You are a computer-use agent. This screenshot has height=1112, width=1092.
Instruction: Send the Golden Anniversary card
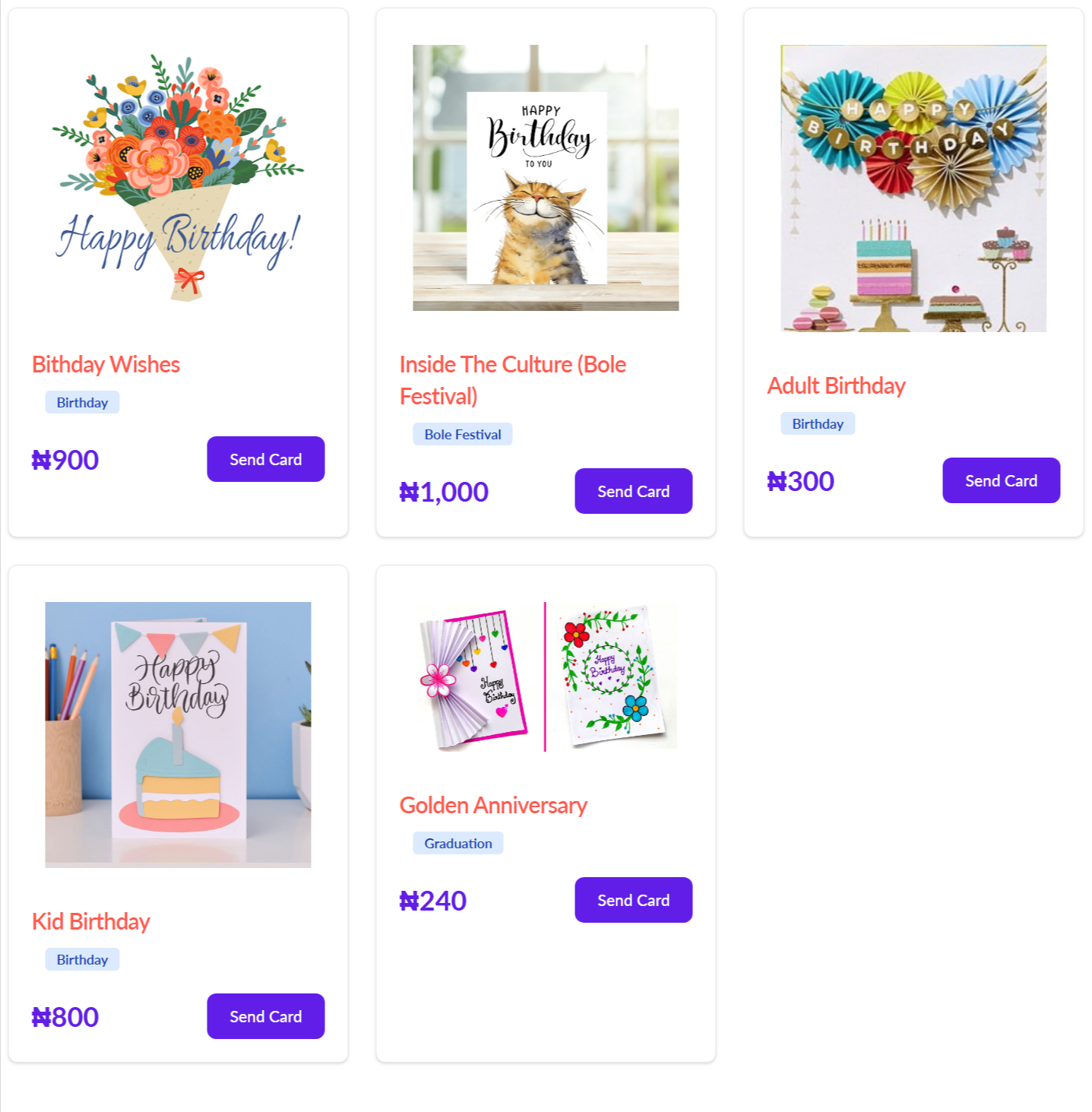[x=633, y=900]
